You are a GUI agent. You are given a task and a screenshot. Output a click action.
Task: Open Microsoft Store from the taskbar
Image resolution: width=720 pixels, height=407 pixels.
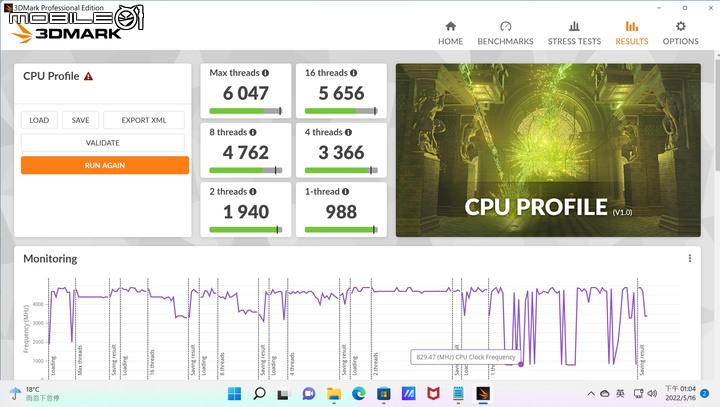click(x=383, y=394)
